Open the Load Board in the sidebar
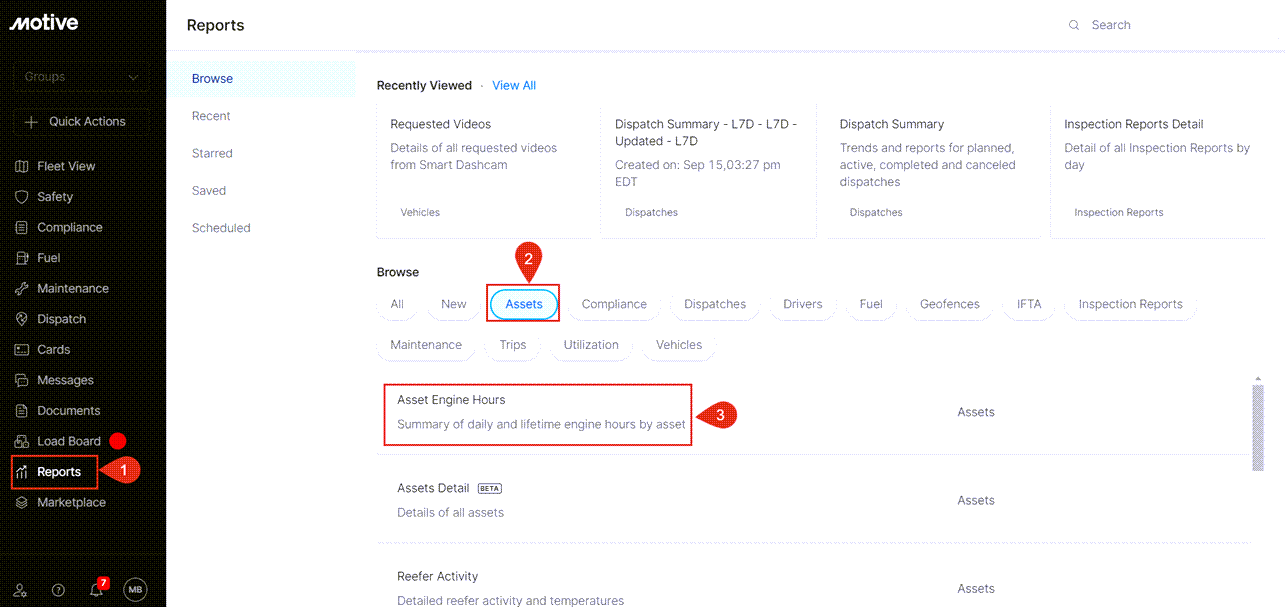1285x607 pixels. coord(68,441)
